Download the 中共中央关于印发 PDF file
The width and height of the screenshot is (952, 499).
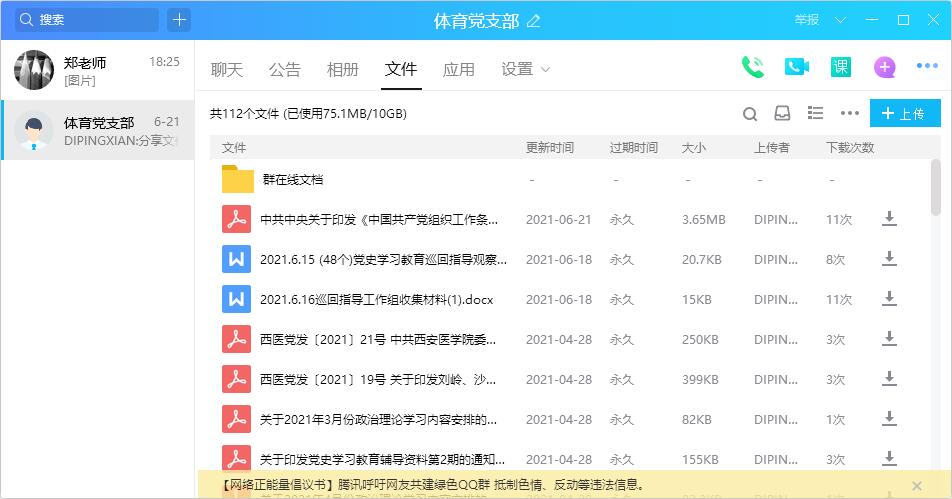888,219
